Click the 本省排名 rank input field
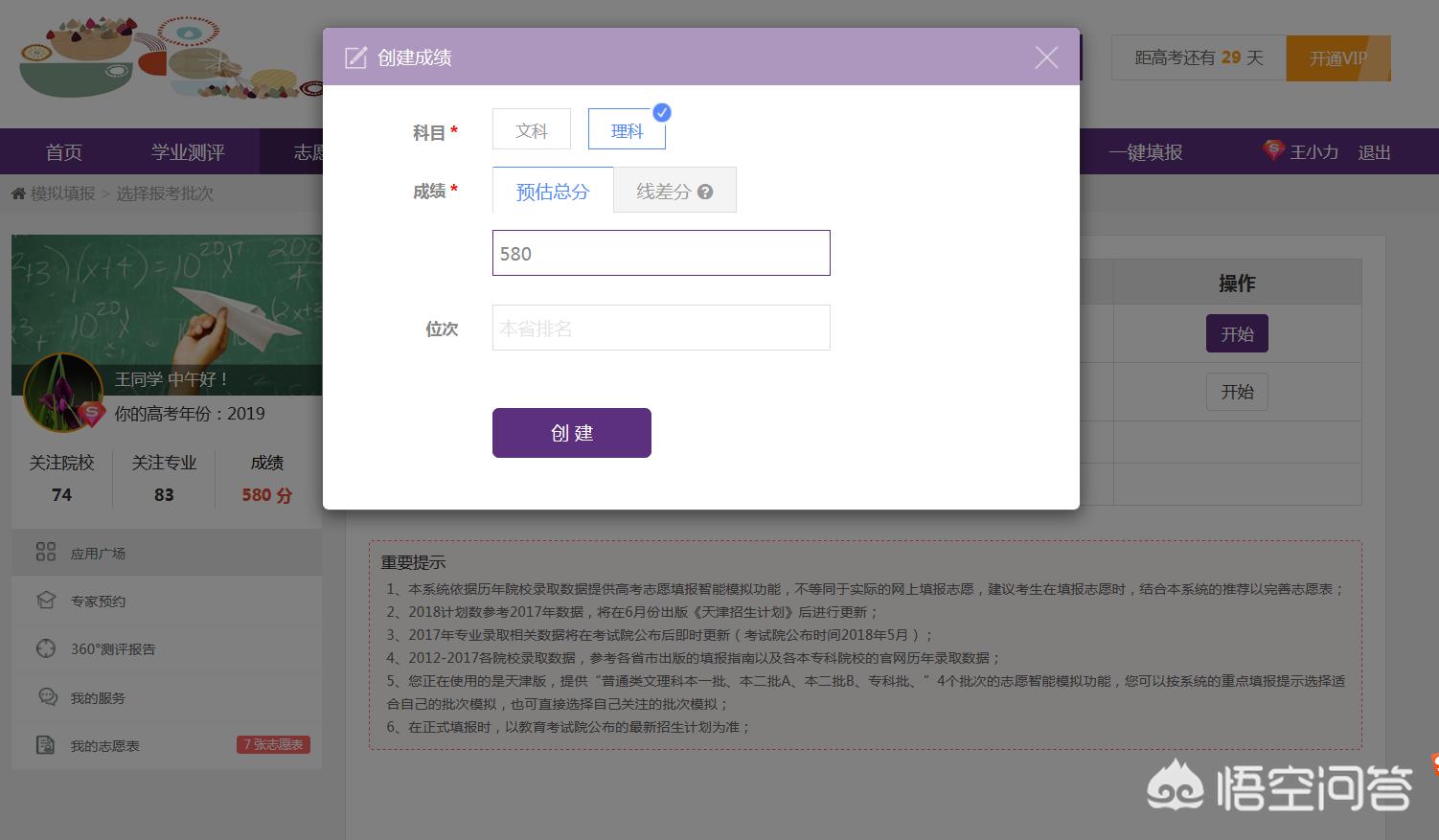Screen dimensions: 1439x840 661,328
